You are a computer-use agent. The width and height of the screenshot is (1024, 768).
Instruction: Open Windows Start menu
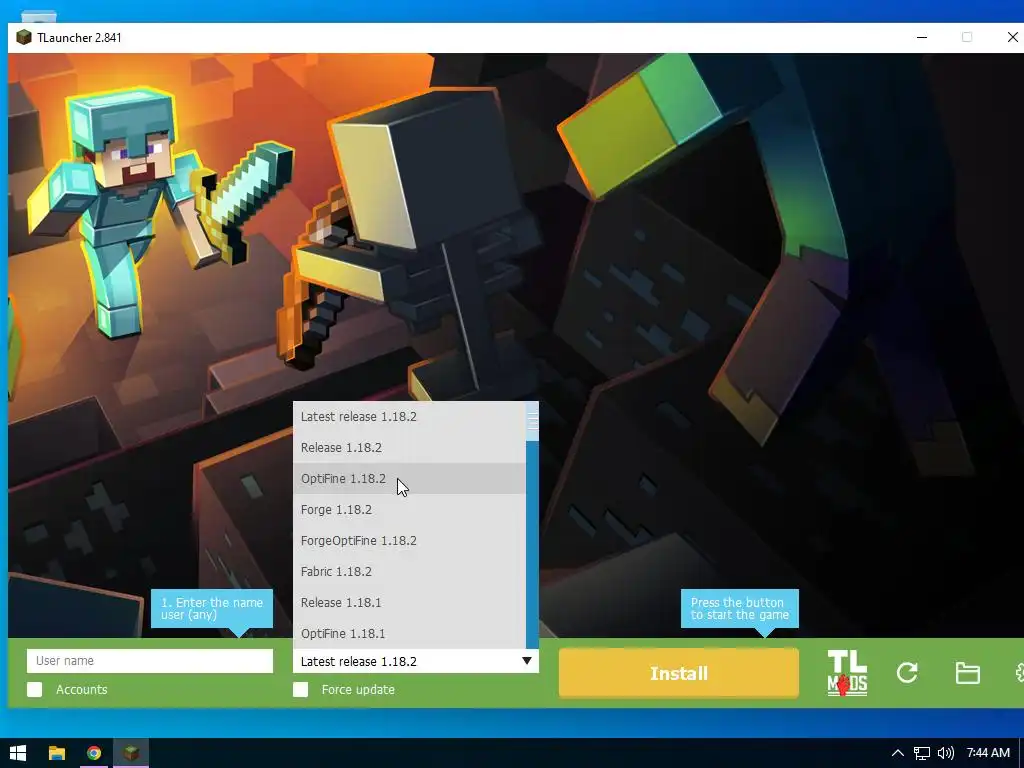point(18,753)
